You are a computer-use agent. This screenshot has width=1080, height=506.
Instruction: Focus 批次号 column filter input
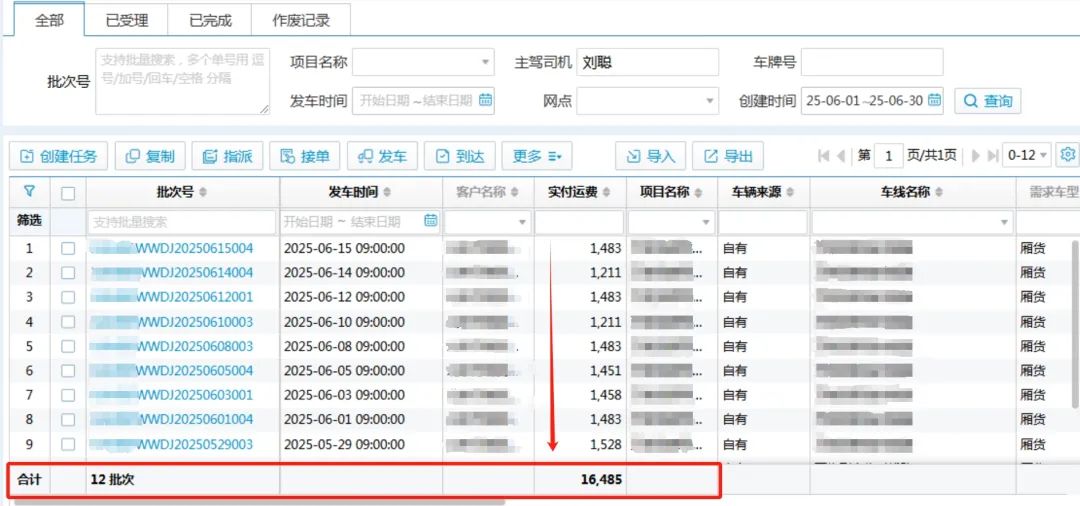[183, 222]
